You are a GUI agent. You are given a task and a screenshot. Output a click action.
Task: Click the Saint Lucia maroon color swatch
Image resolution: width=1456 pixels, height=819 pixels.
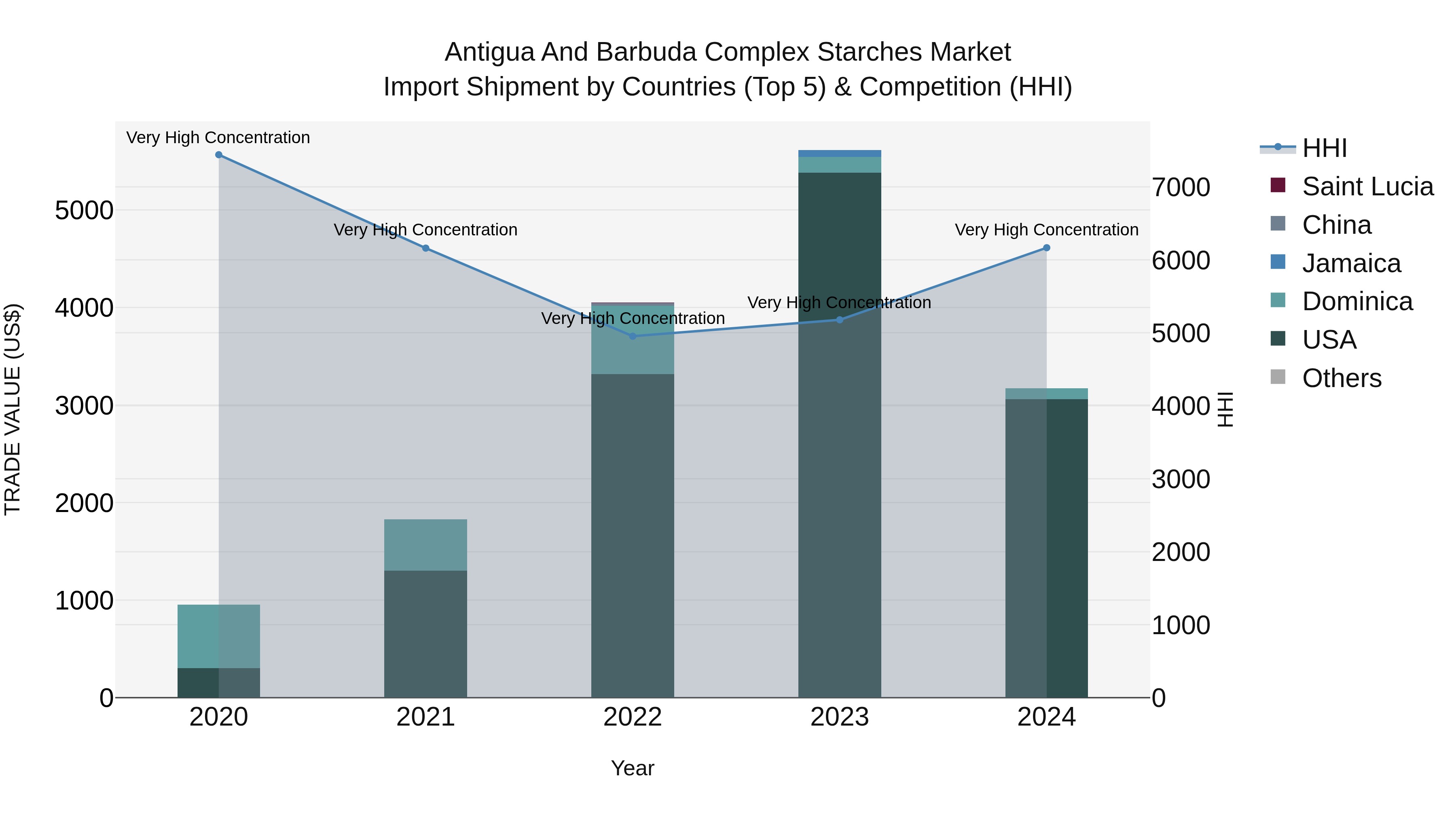pyautogui.click(x=1278, y=185)
